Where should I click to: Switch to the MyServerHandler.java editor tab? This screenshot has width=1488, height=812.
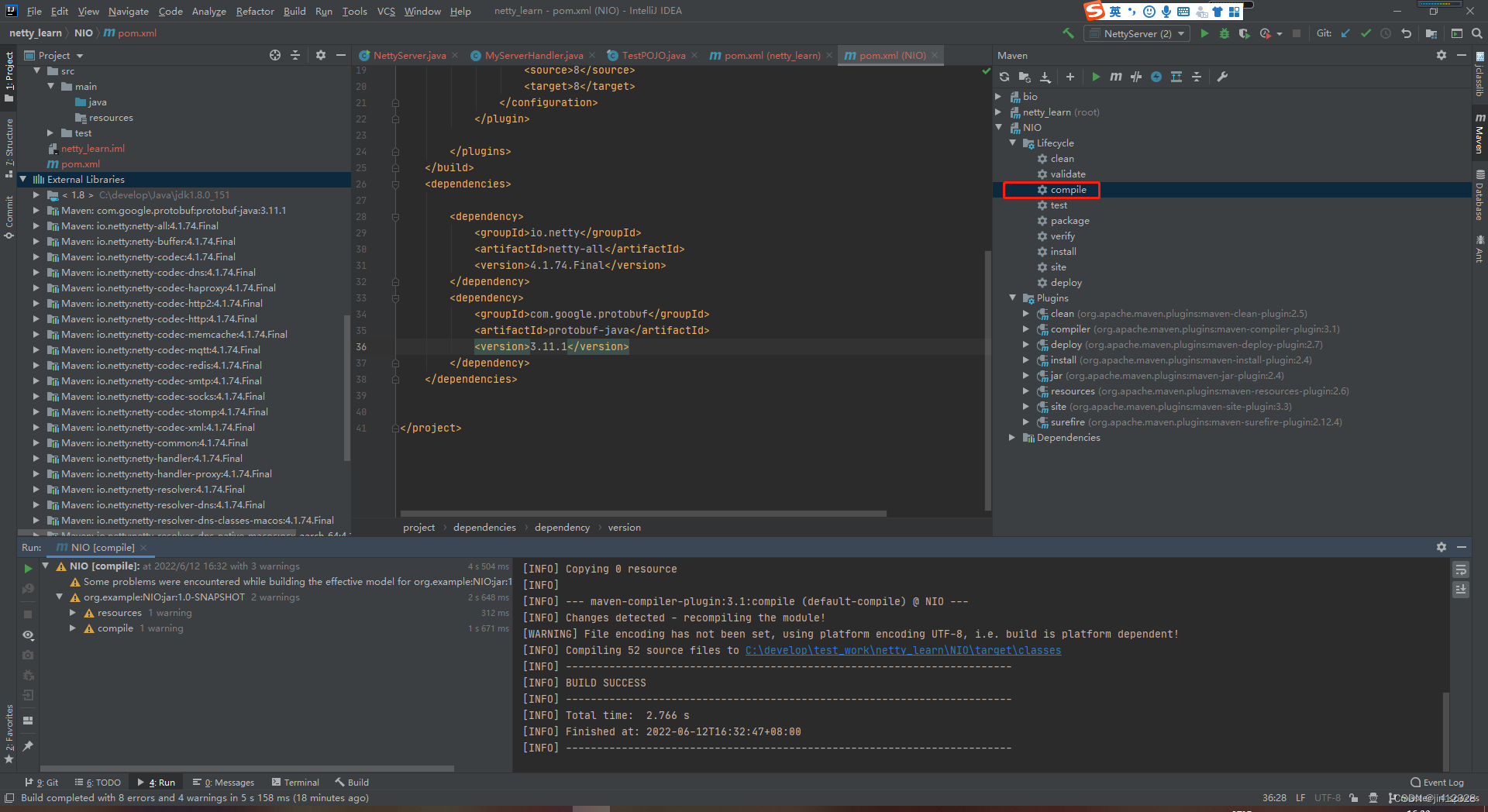click(533, 55)
